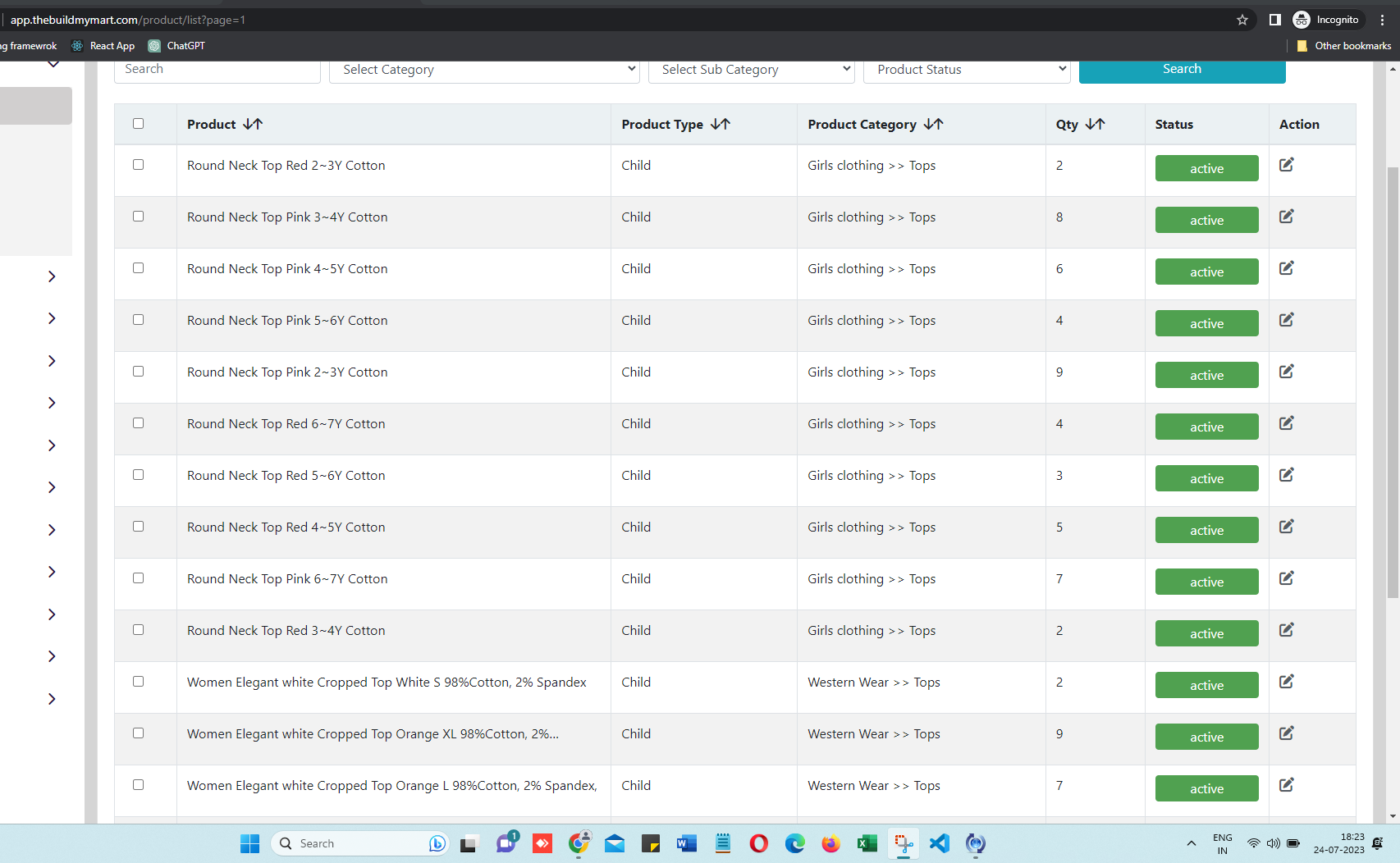Edit Round Neck Top Red 3~4Y Cotton
This screenshot has height=863, width=1400.
coord(1286,630)
